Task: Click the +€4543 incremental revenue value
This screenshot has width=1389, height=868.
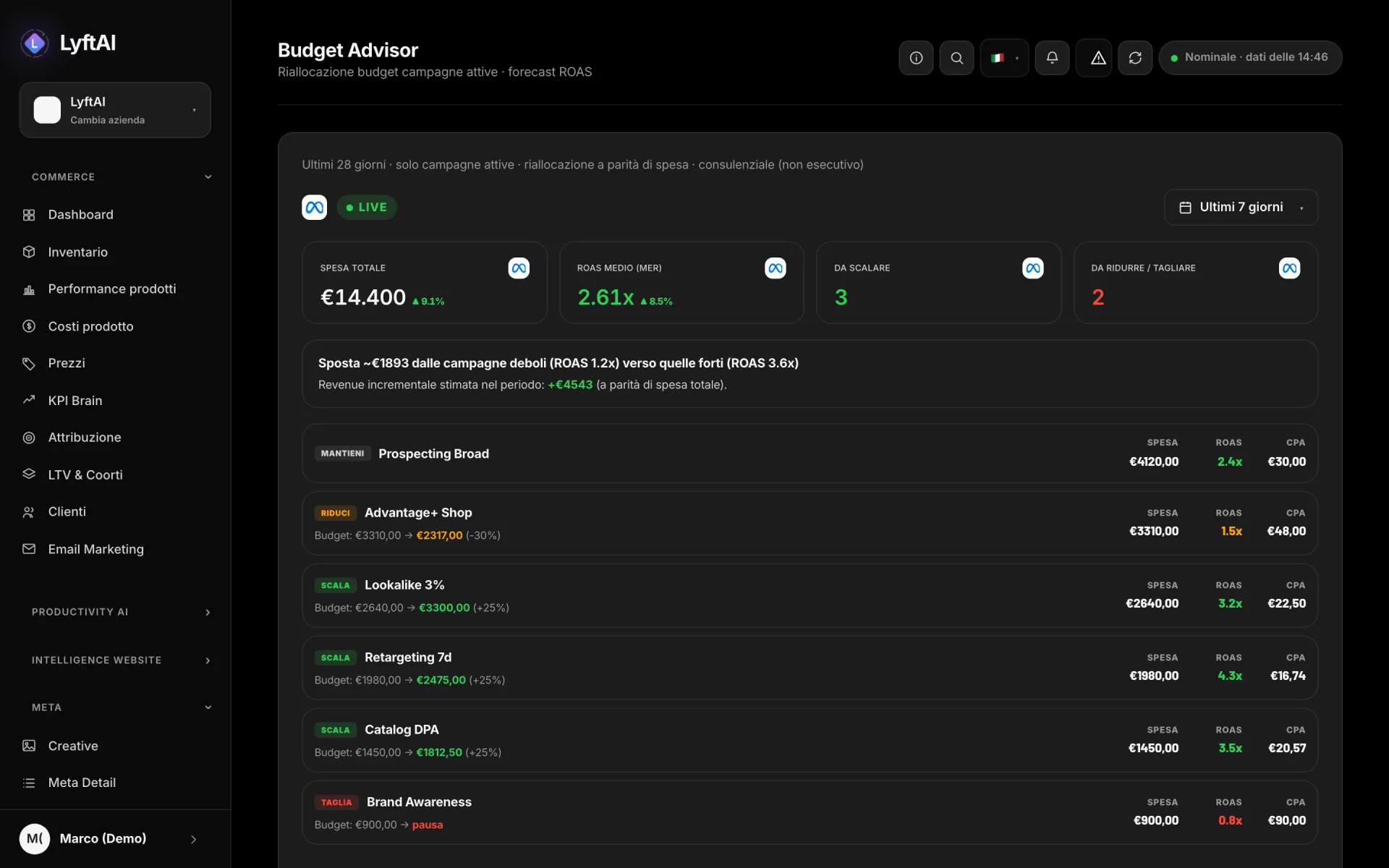Action: 570,385
